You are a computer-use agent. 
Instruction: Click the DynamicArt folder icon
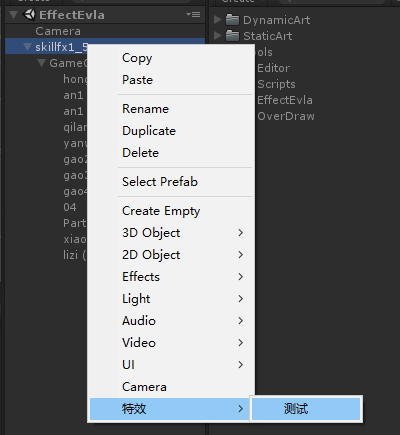click(232, 20)
